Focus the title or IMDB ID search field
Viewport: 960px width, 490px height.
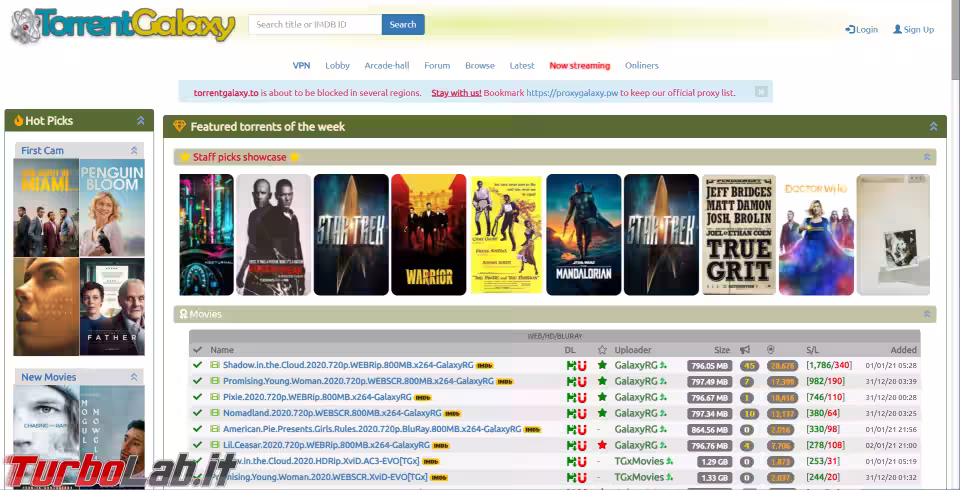(315, 24)
